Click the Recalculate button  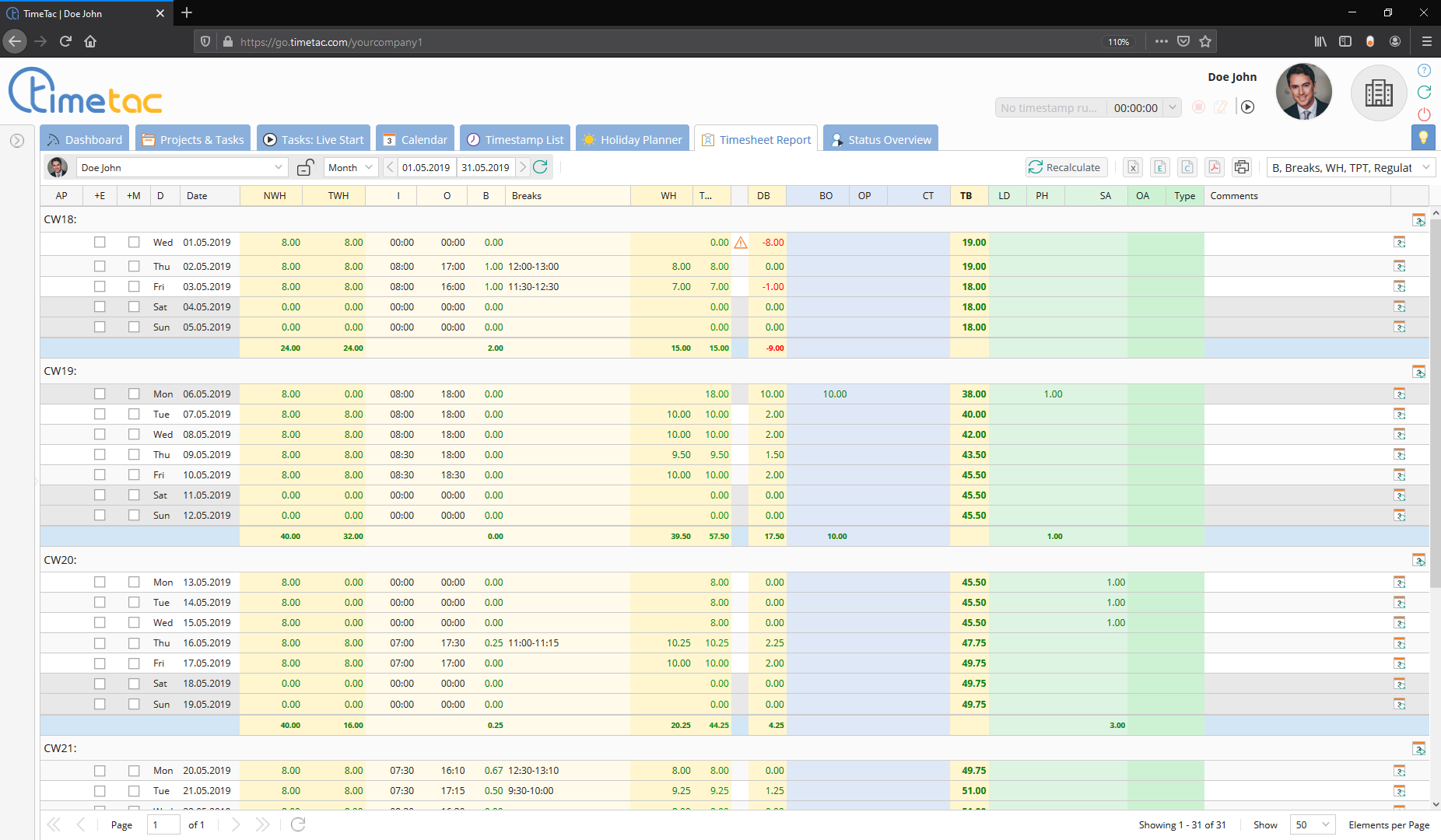click(x=1066, y=167)
